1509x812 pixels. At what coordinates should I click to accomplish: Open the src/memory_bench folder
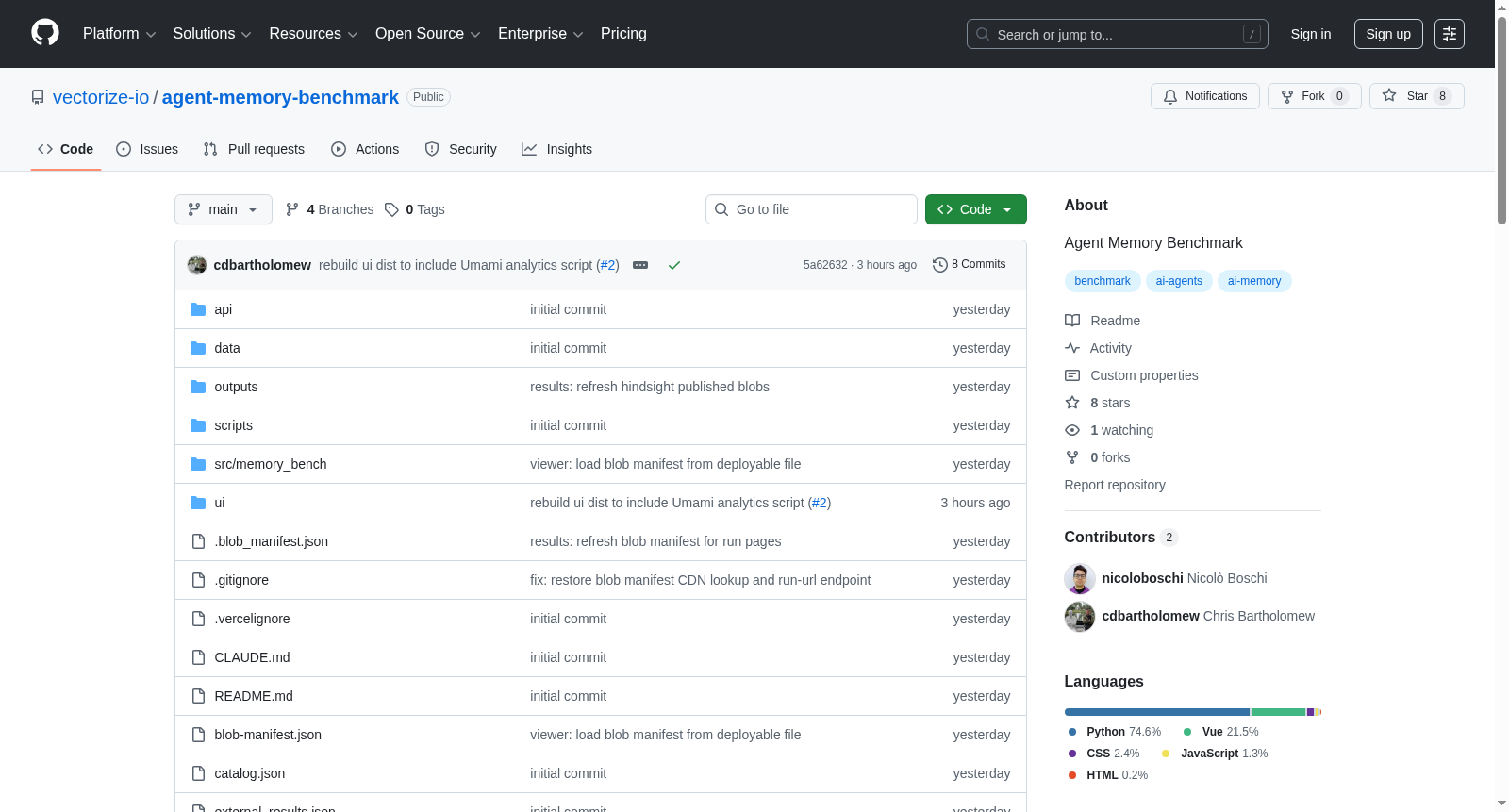tap(271, 464)
